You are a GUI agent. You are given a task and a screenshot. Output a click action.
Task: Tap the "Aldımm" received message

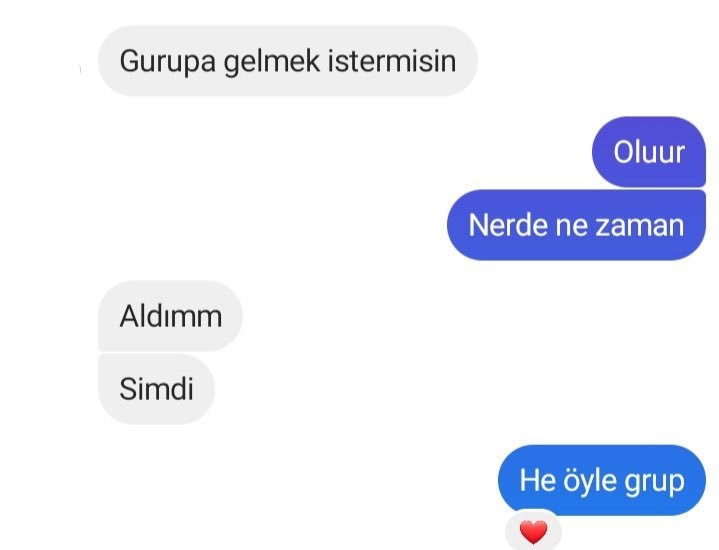pyautogui.click(x=170, y=316)
